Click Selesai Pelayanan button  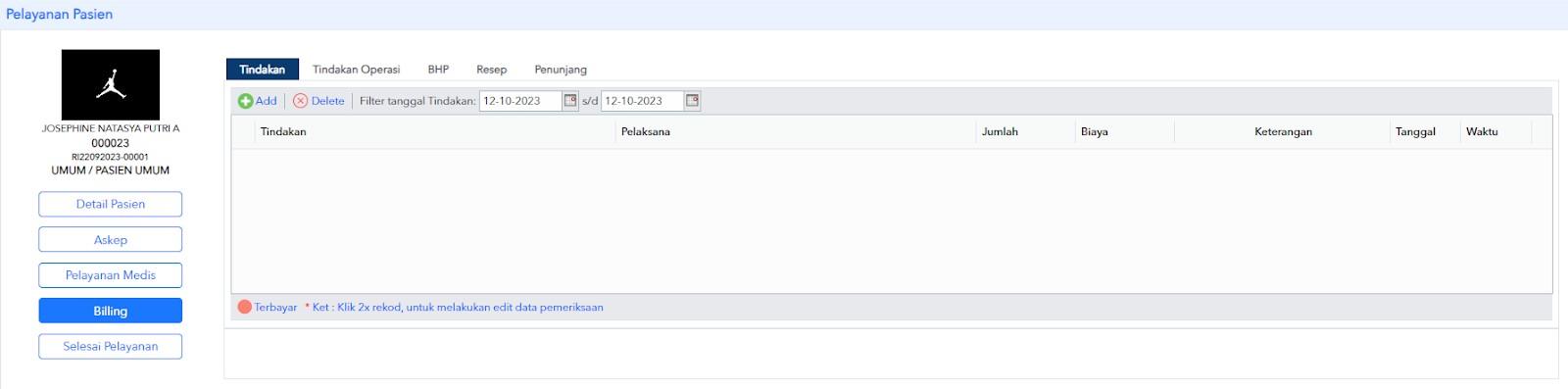click(111, 346)
